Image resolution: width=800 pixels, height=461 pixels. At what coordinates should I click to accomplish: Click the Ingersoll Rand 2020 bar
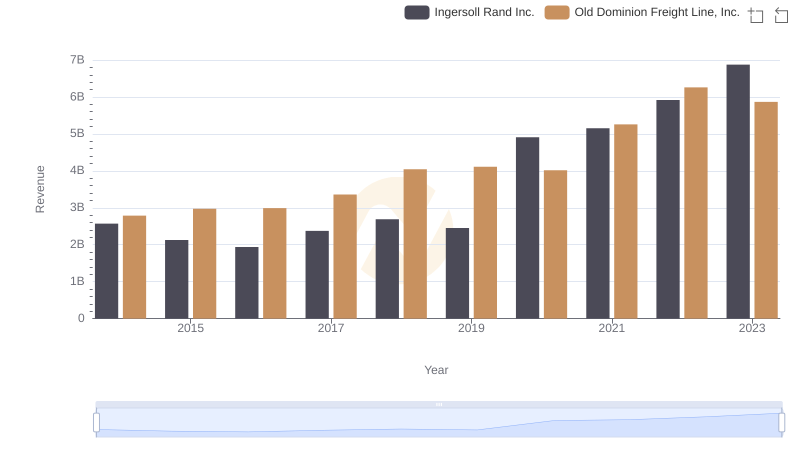(528, 227)
